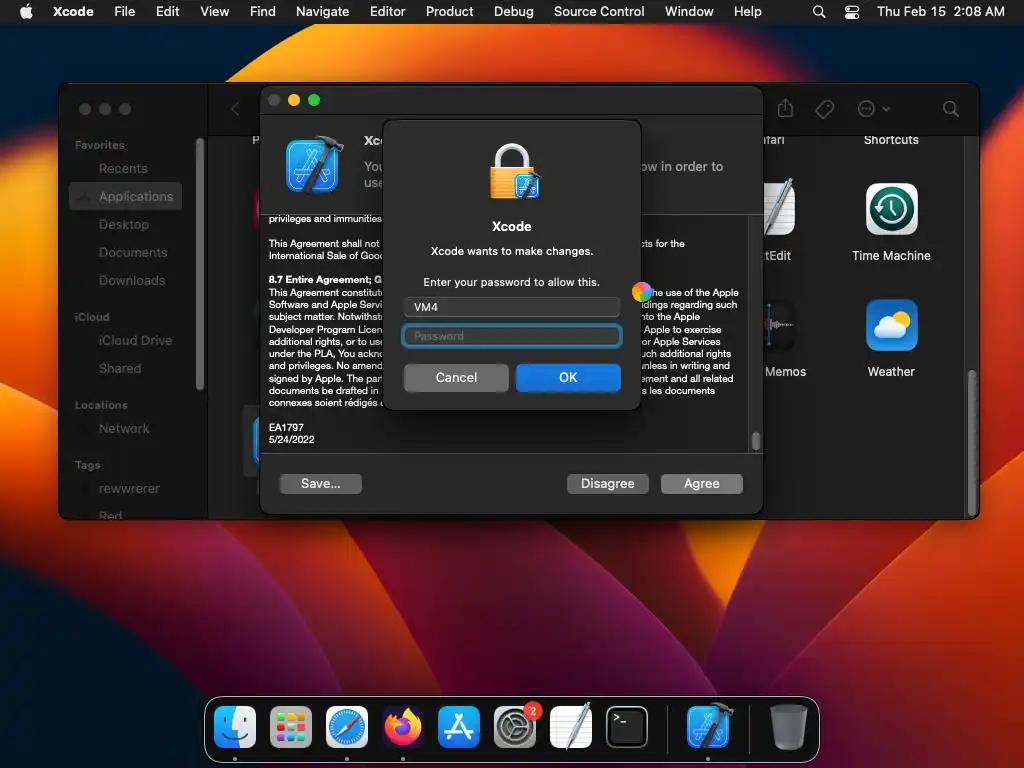1024x768 pixels.
Task: Open Launchpad from the Dock
Action: pyautogui.click(x=291, y=727)
